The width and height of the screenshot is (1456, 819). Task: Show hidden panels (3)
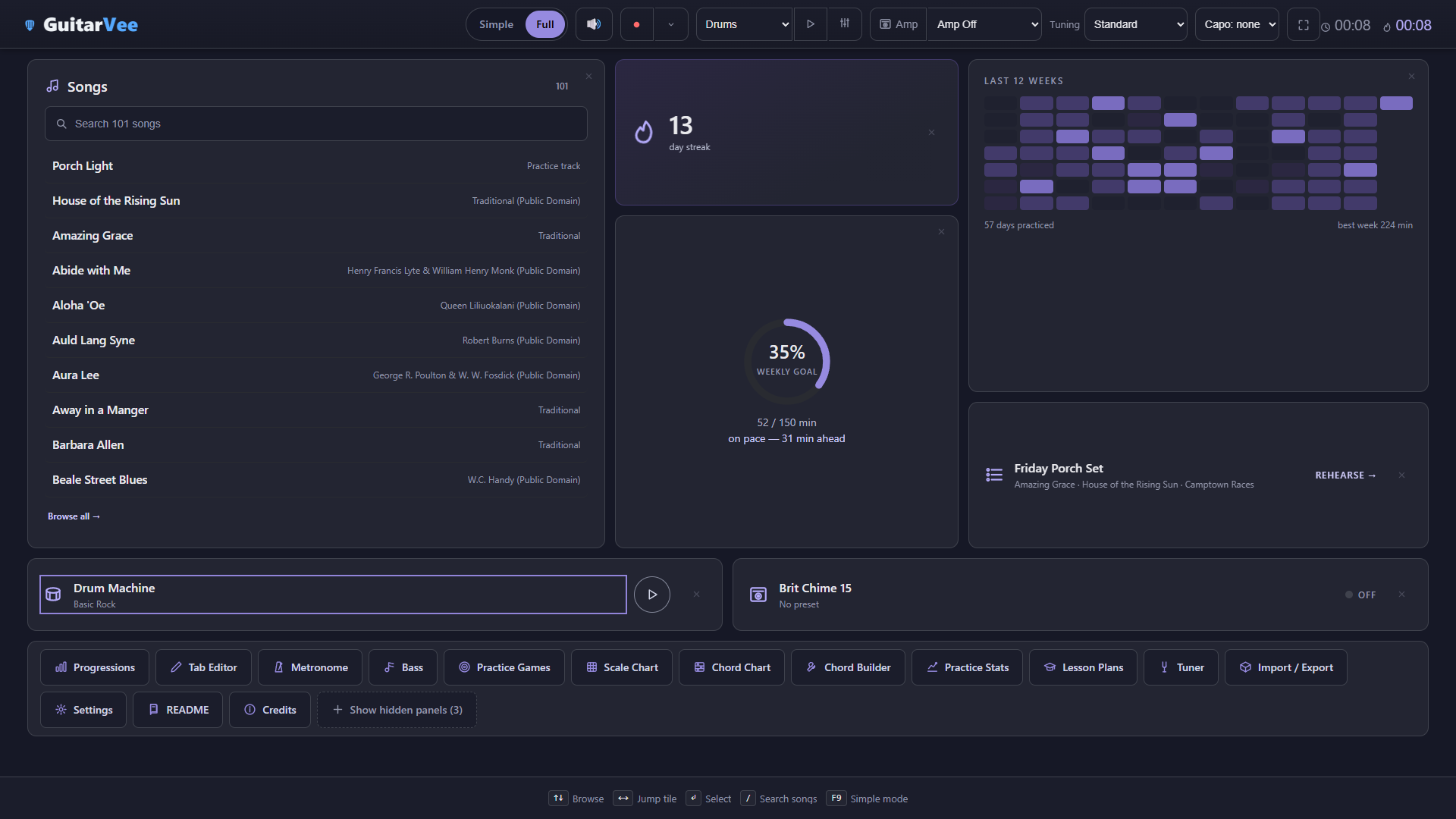[x=397, y=710]
